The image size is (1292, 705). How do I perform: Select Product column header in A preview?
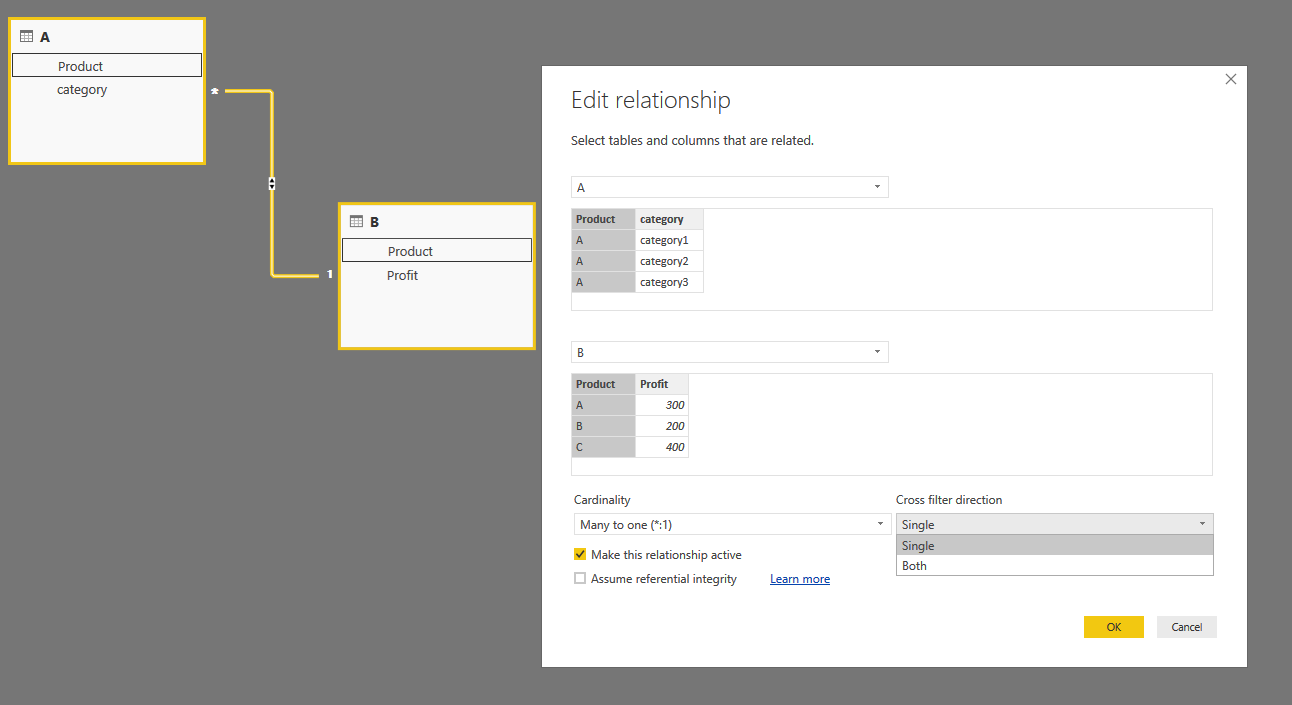[x=603, y=219]
